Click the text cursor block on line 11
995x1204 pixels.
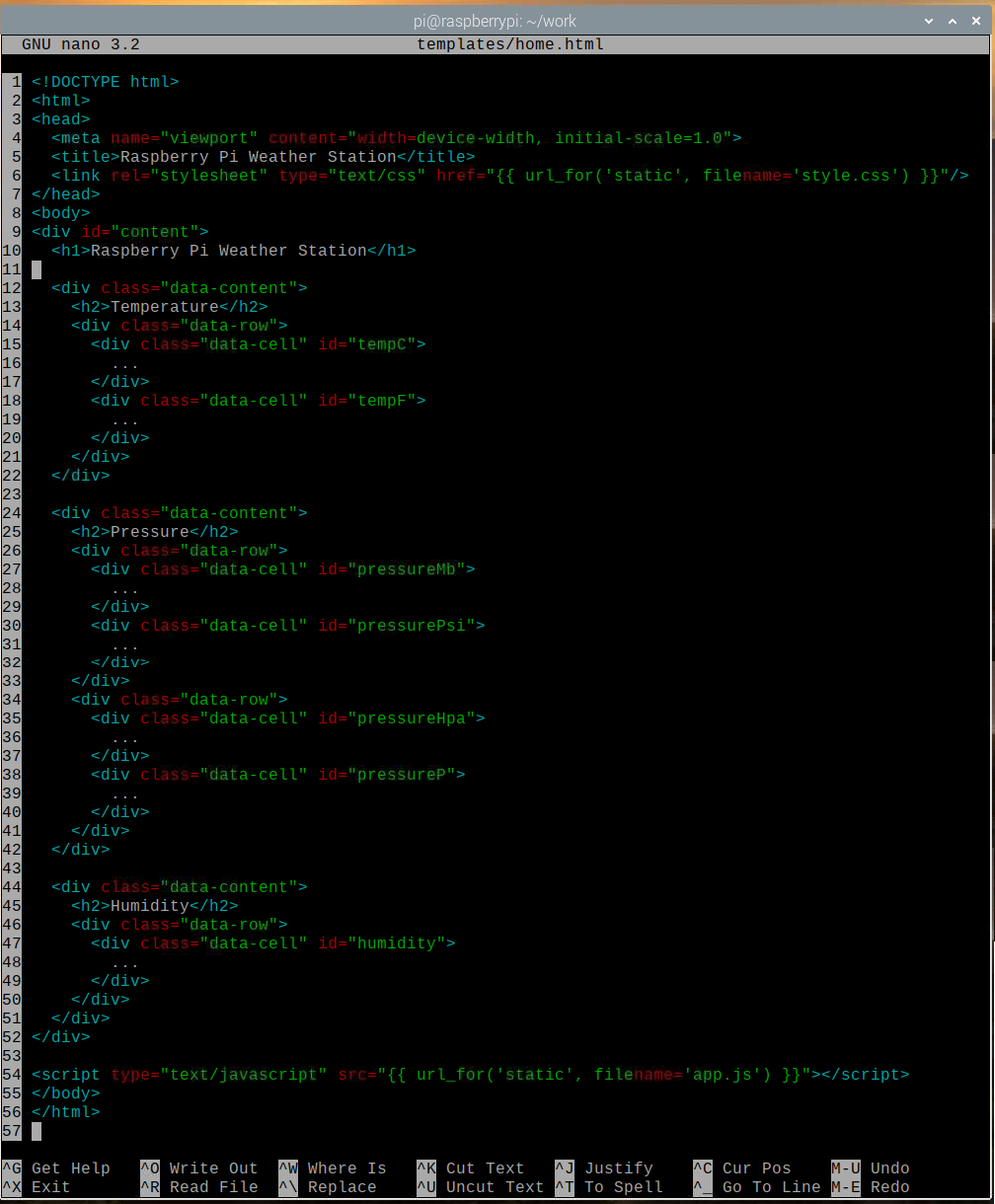tap(37, 269)
